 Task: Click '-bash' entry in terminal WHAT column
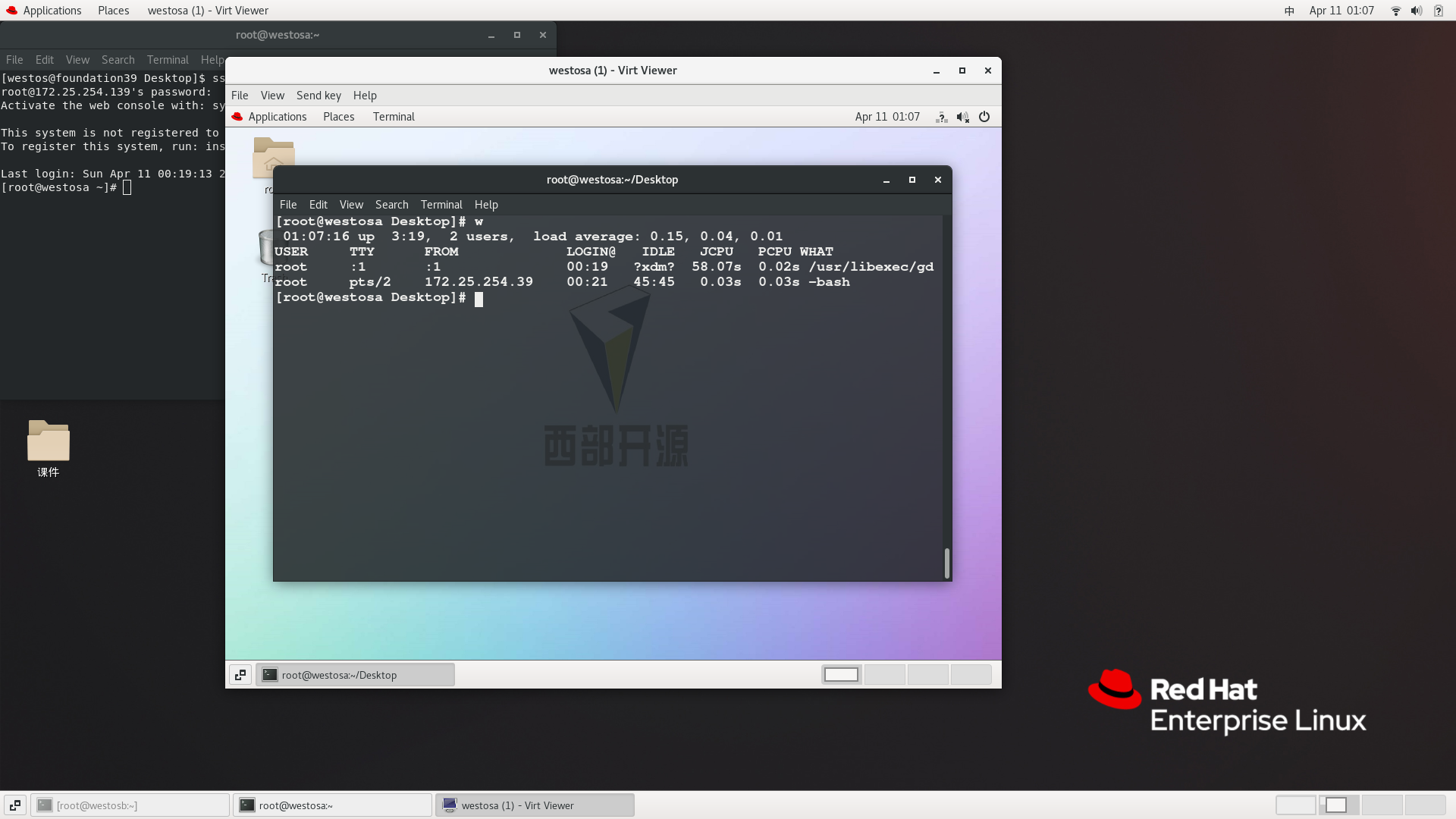(829, 282)
